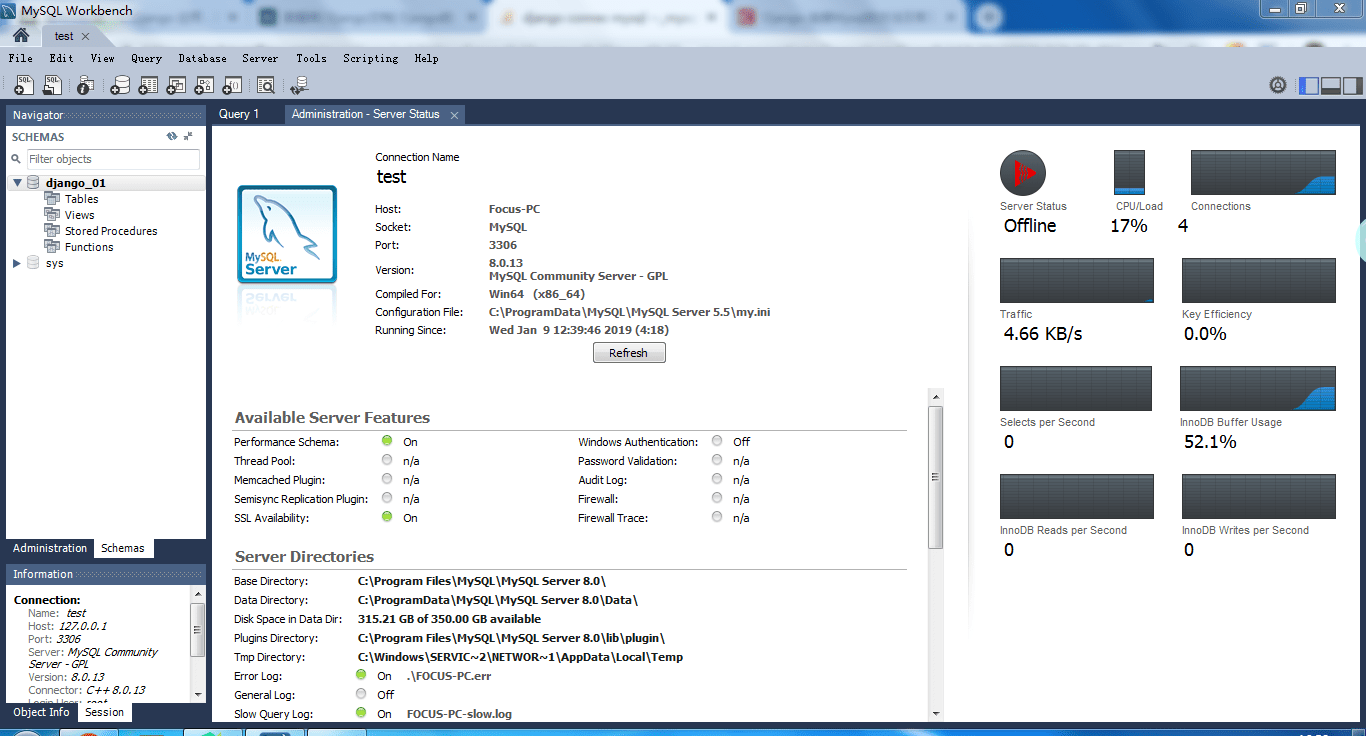Create a new function toolbar icon

(x=232, y=86)
